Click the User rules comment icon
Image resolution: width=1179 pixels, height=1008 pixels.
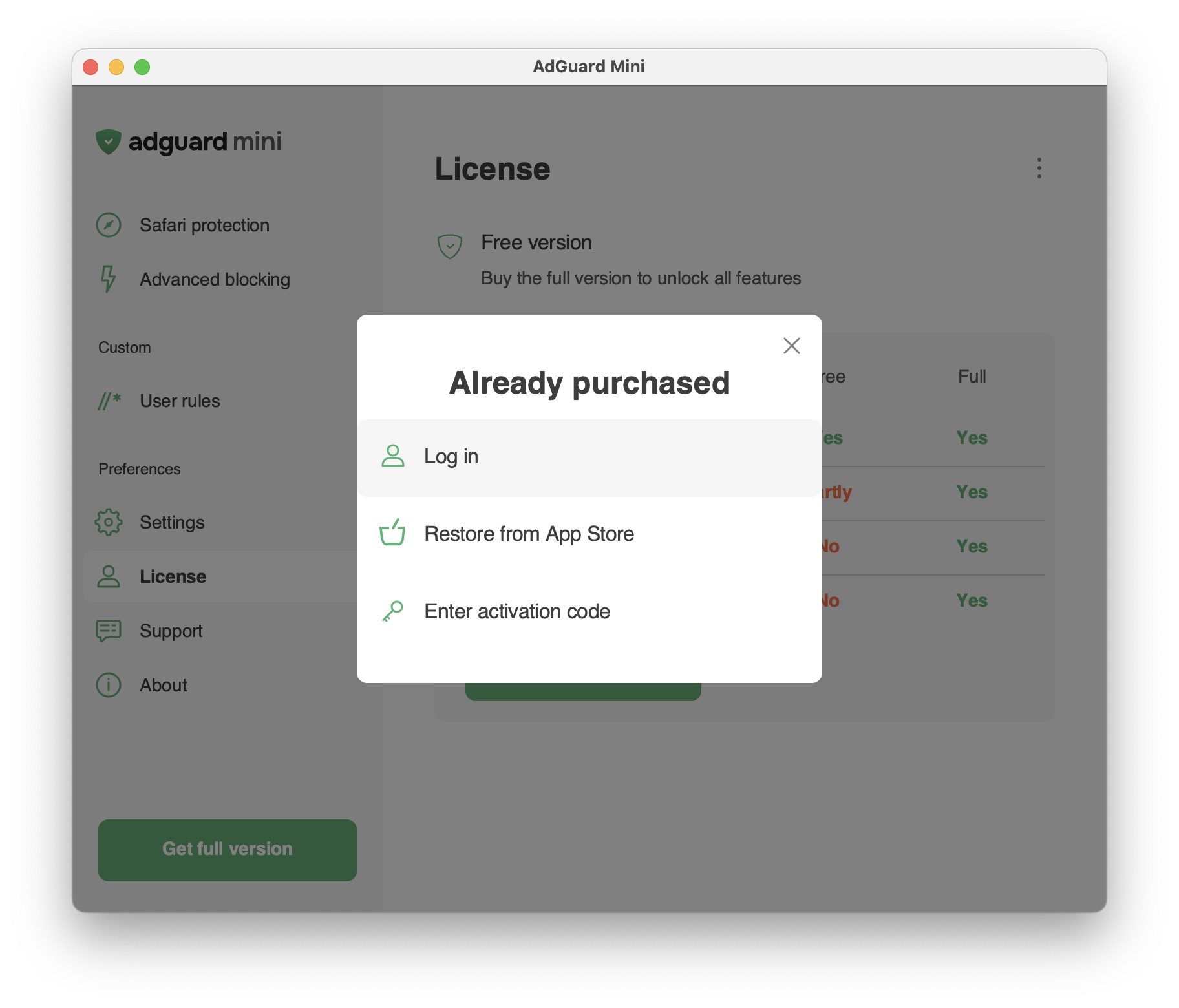coord(109,401)
